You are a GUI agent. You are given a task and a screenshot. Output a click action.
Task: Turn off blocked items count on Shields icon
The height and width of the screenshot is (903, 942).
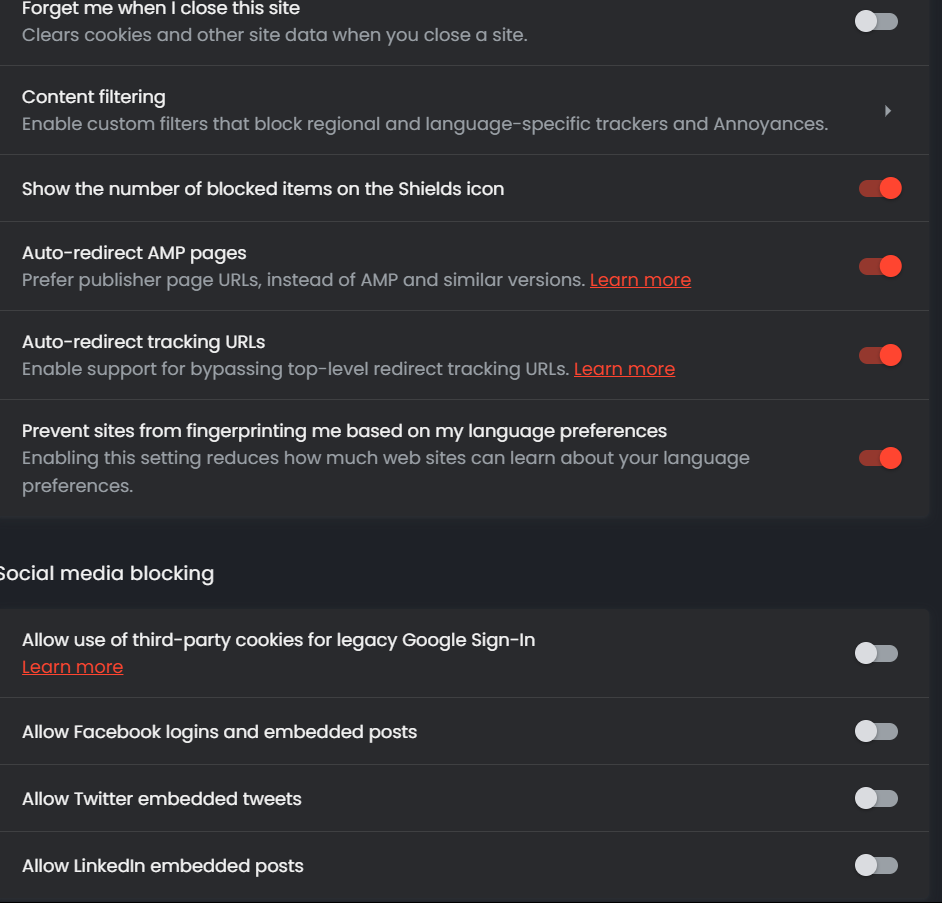pos(880,188)
